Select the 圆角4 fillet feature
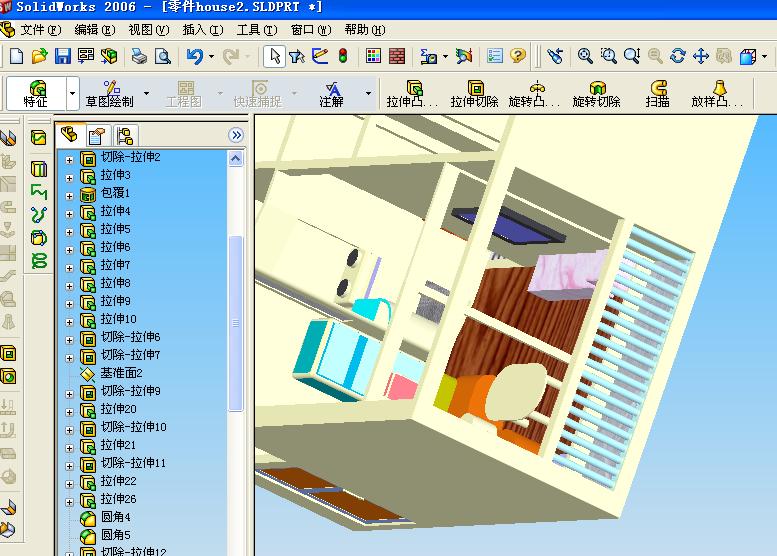This screenshot has height=556, width=777. [x=115, y=517]
